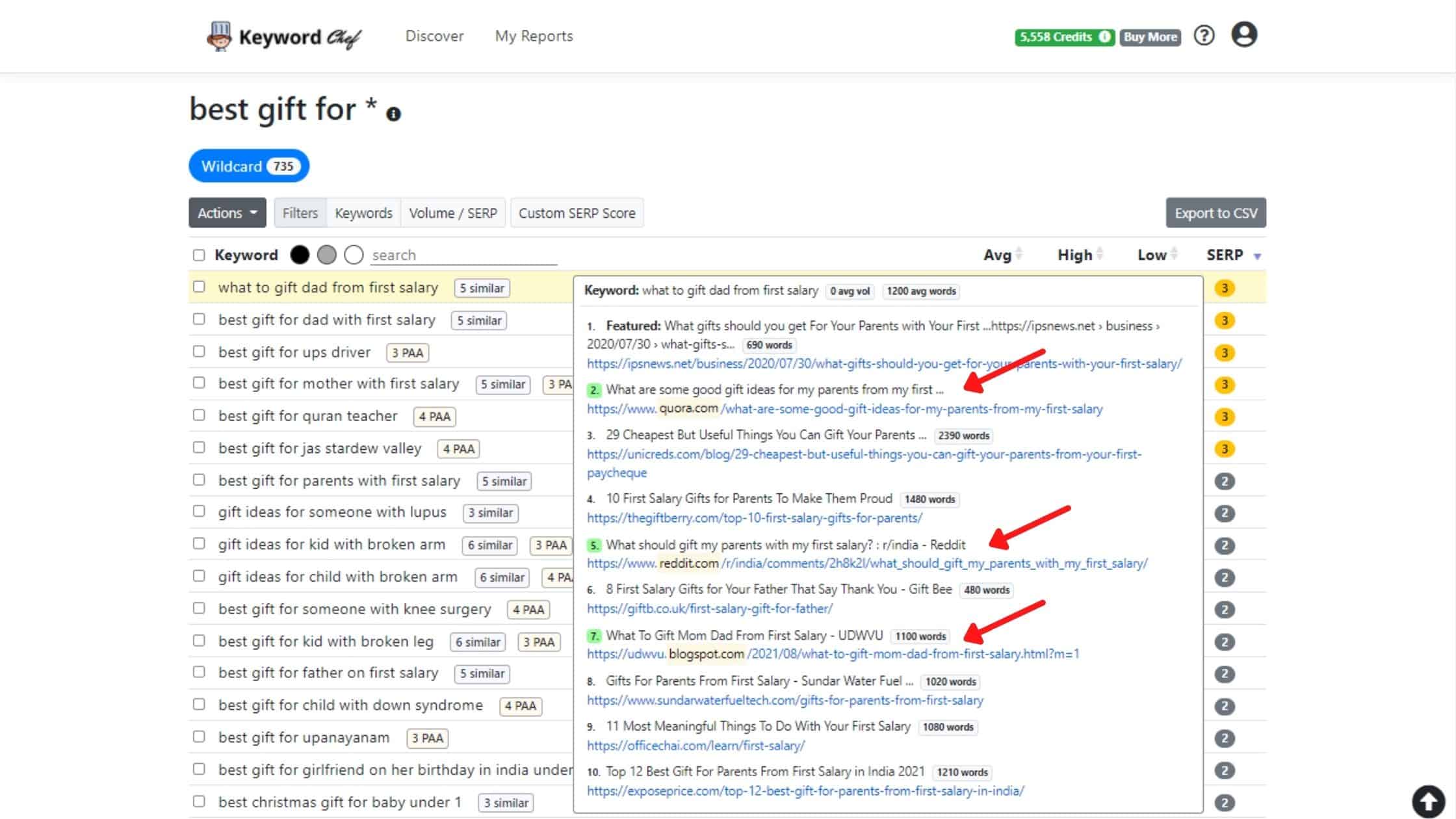Click the Keyword Chef logo icon
1456x819 pixels.
219,36
